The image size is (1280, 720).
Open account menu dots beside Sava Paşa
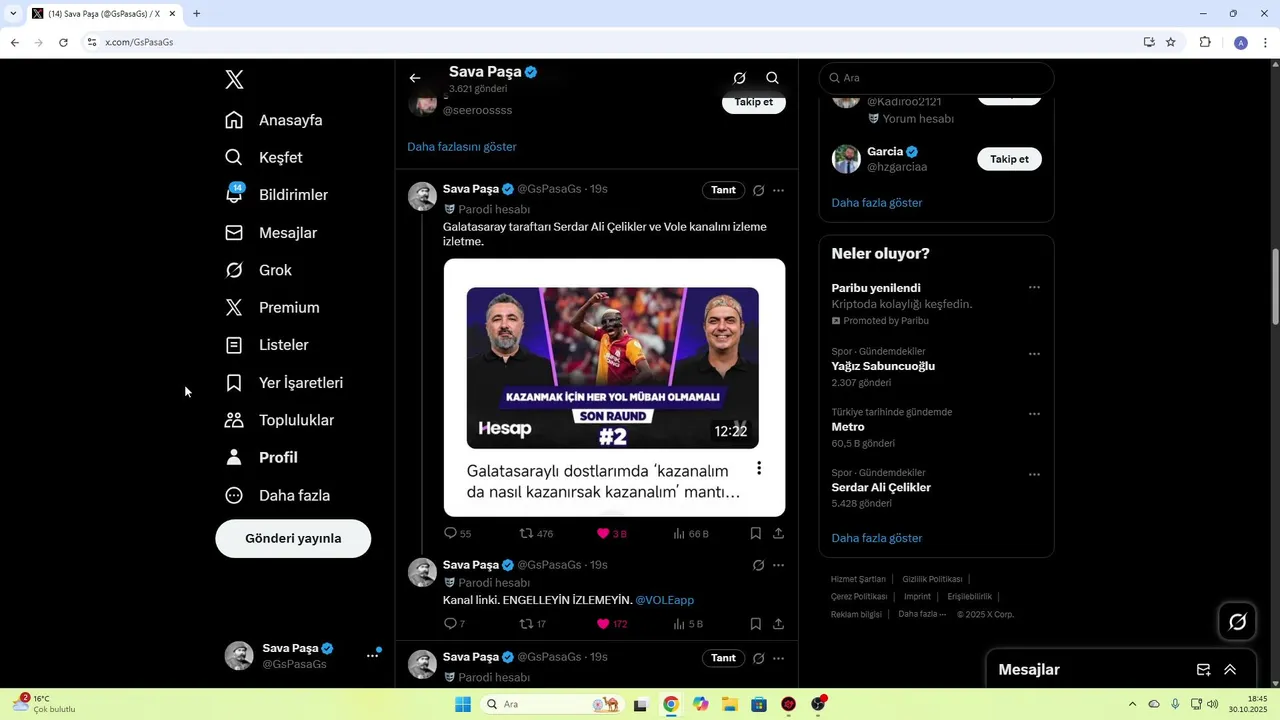tap(372, 656)
